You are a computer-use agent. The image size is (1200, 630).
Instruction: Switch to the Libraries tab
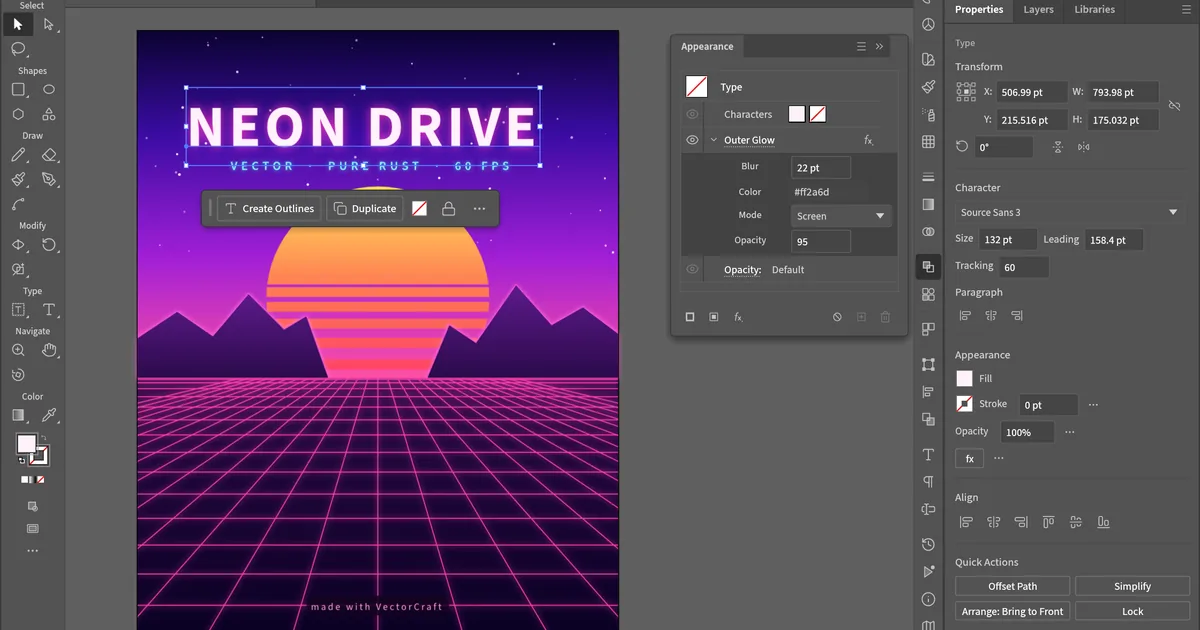click(1094, 10)
